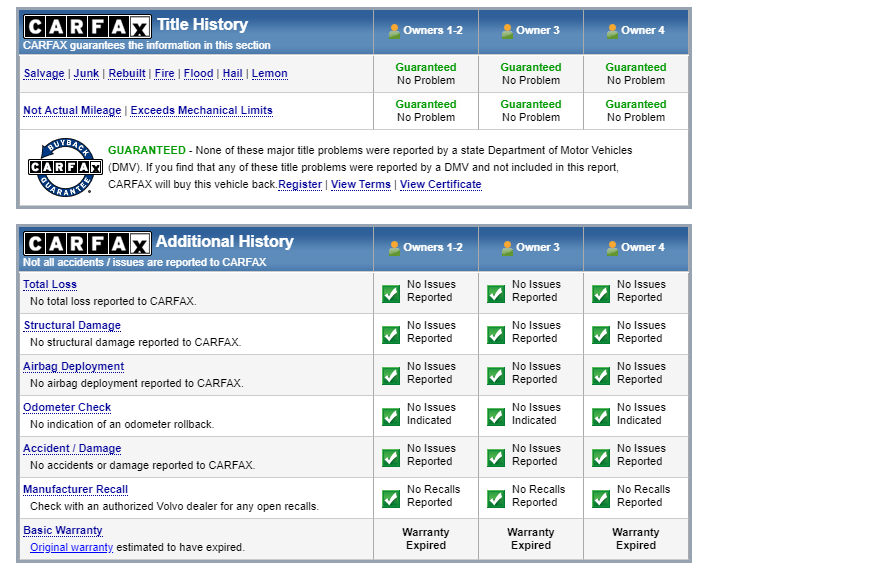
Task: Click Manufacturer Recall checkmark for Owner 3
Action: pos(496,498)
